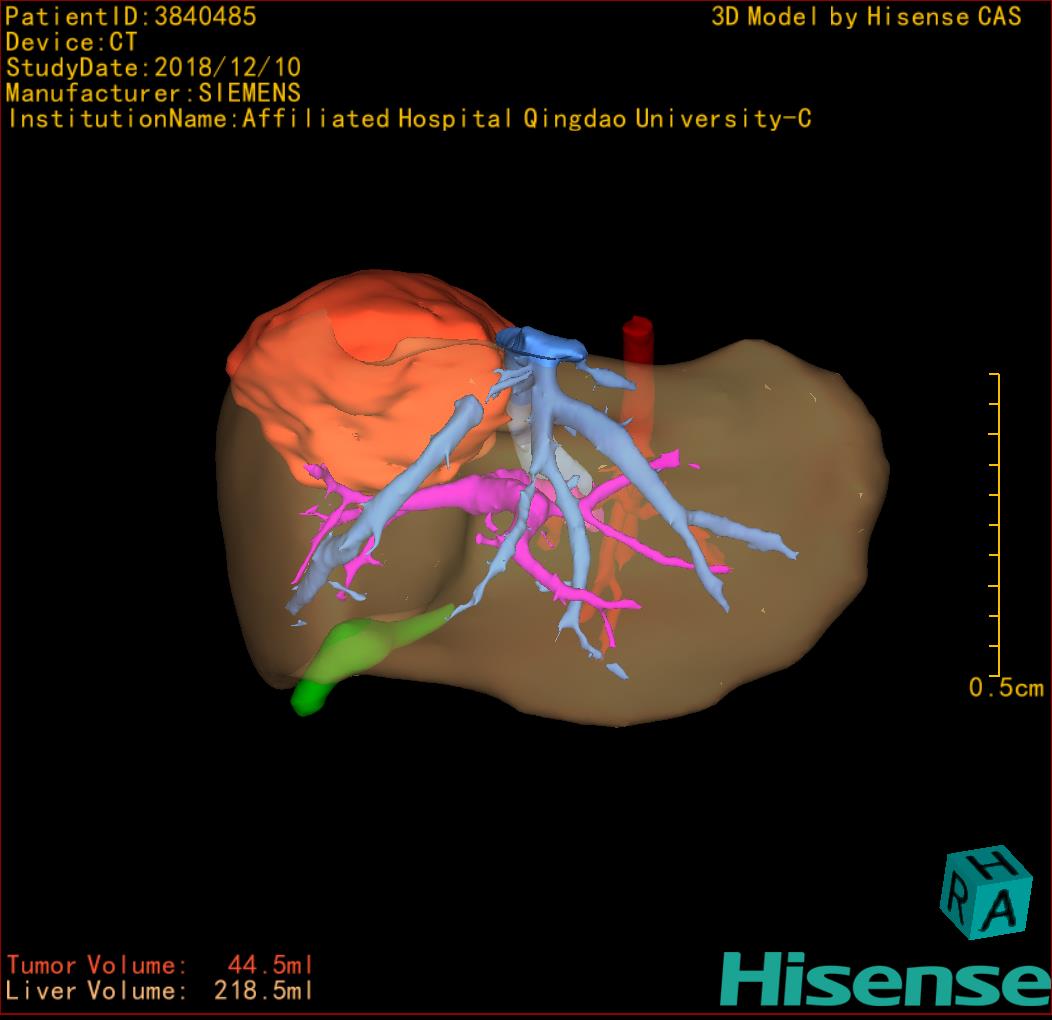Image resolution: width=1052 pixels, height=1020 pixels.
Task: Click the Tumor Volume 44.5ml readout
Action: click(160, 965)
